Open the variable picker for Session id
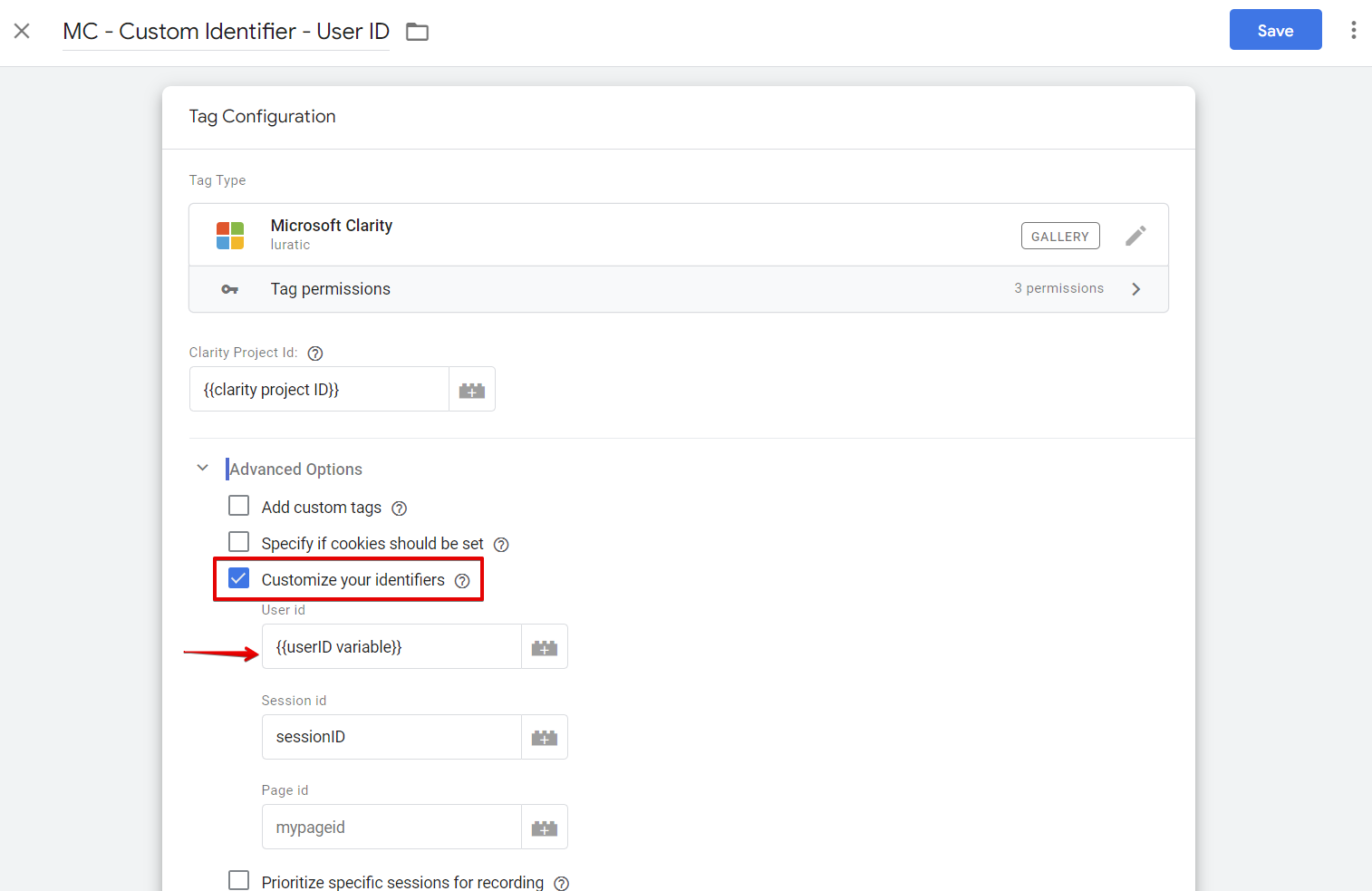This screenshot has height=891, width=1372. pos(544,737)
